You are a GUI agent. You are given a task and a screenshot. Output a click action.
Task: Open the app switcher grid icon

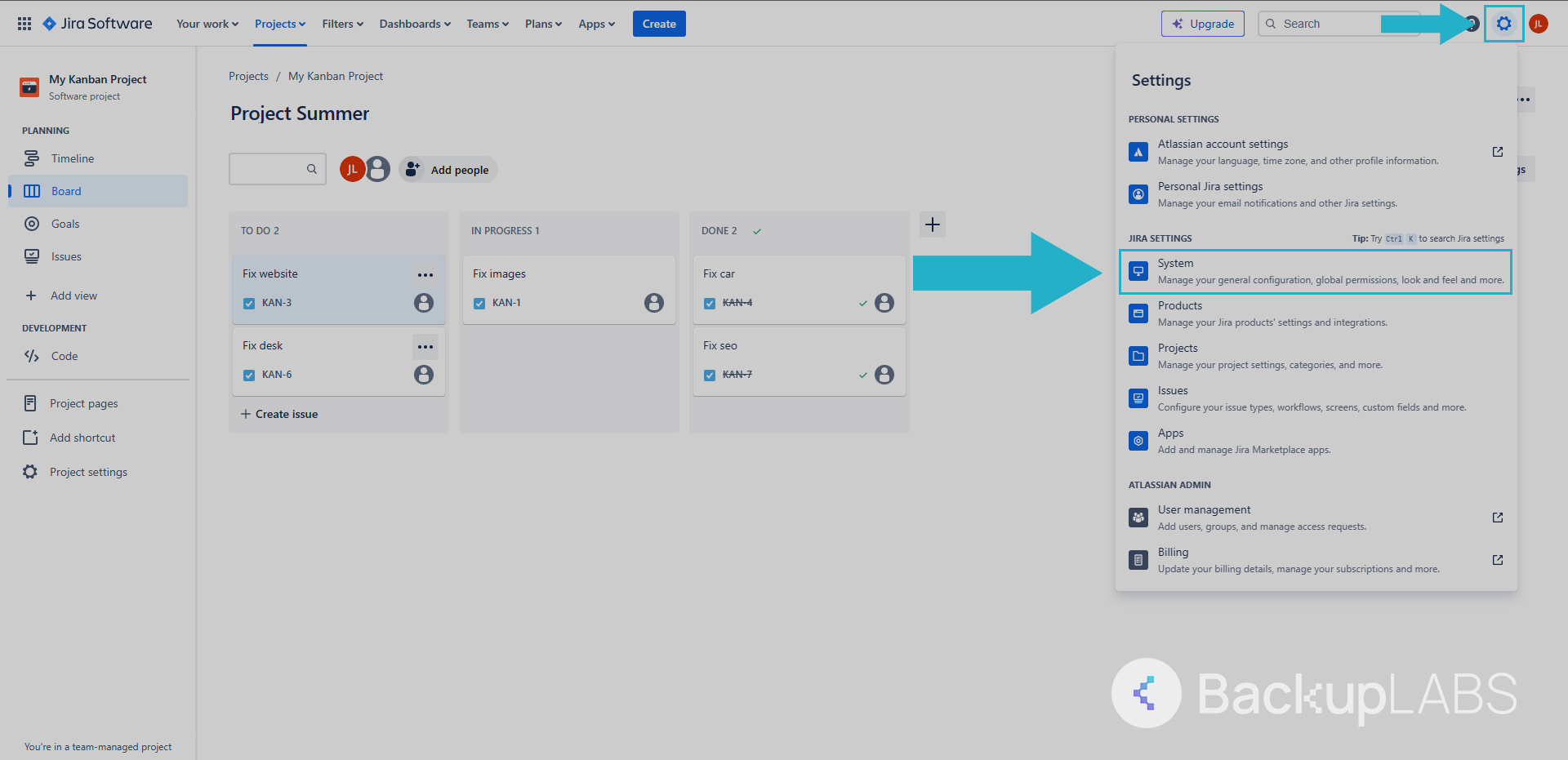coord(24,24)
